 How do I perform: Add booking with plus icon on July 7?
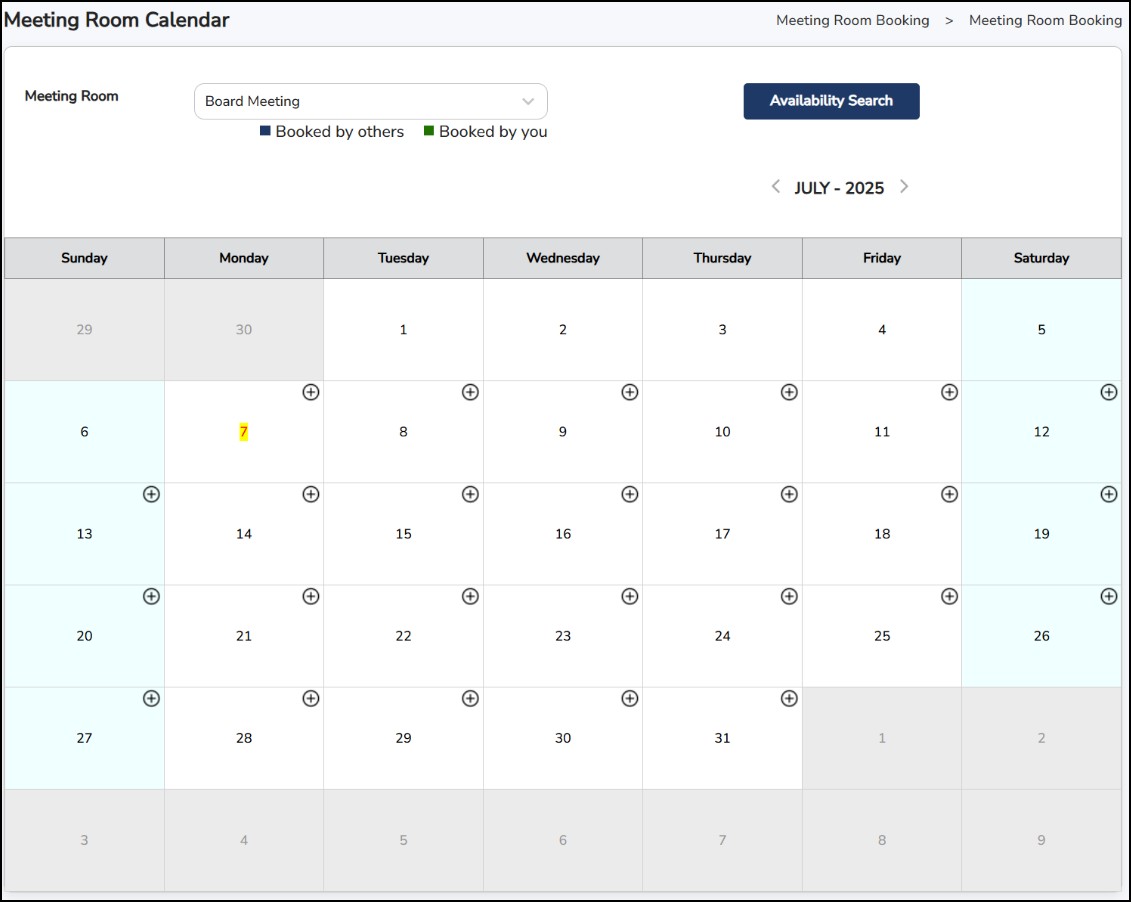[x=311, y=392]
